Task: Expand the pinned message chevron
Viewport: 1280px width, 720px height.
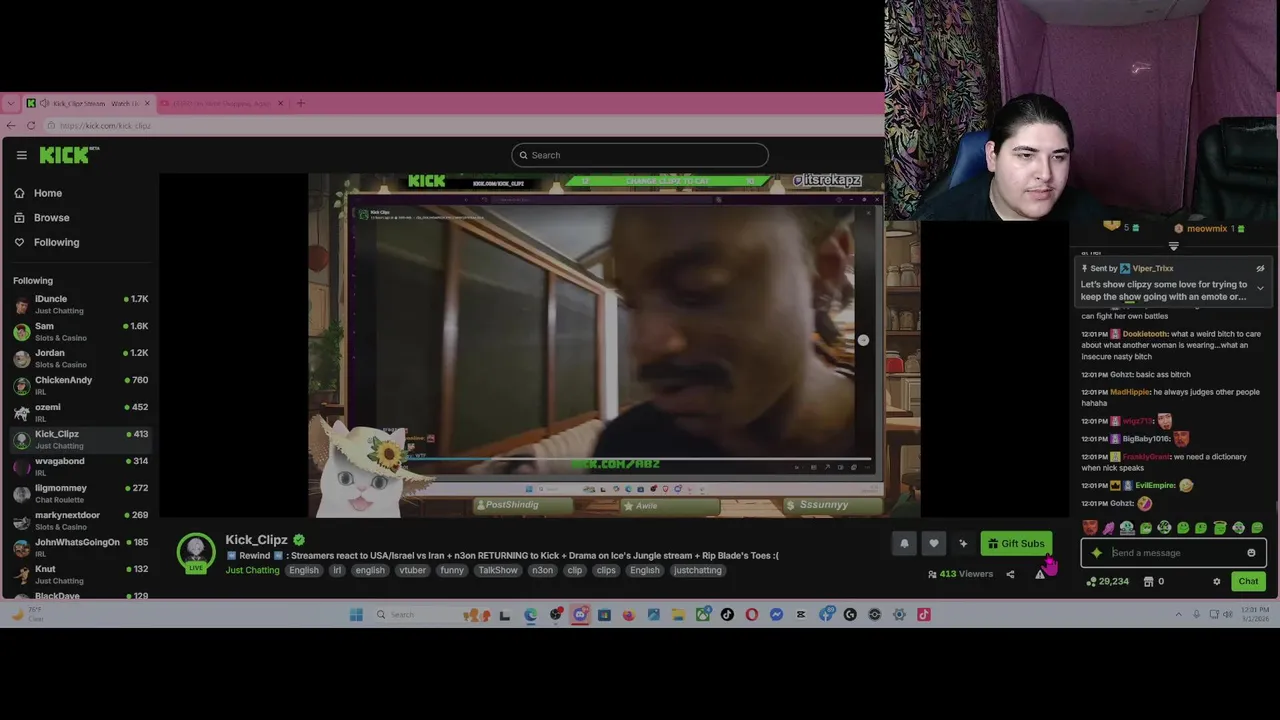Action: [x=1260, y=288]
